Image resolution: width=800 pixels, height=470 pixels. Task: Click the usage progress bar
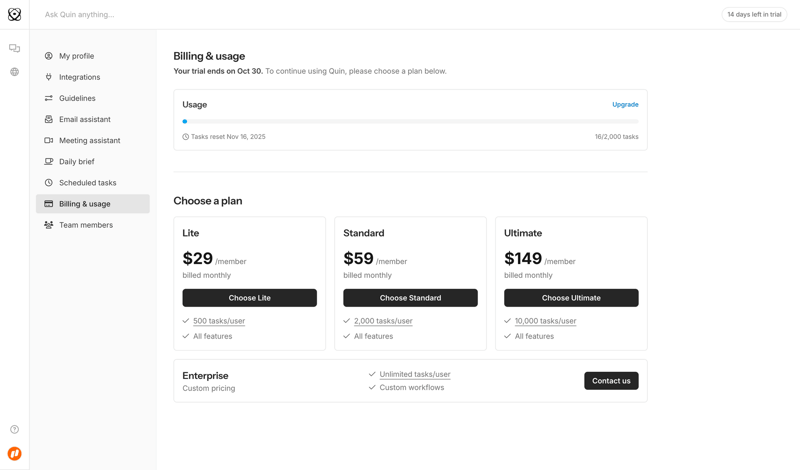410,121
